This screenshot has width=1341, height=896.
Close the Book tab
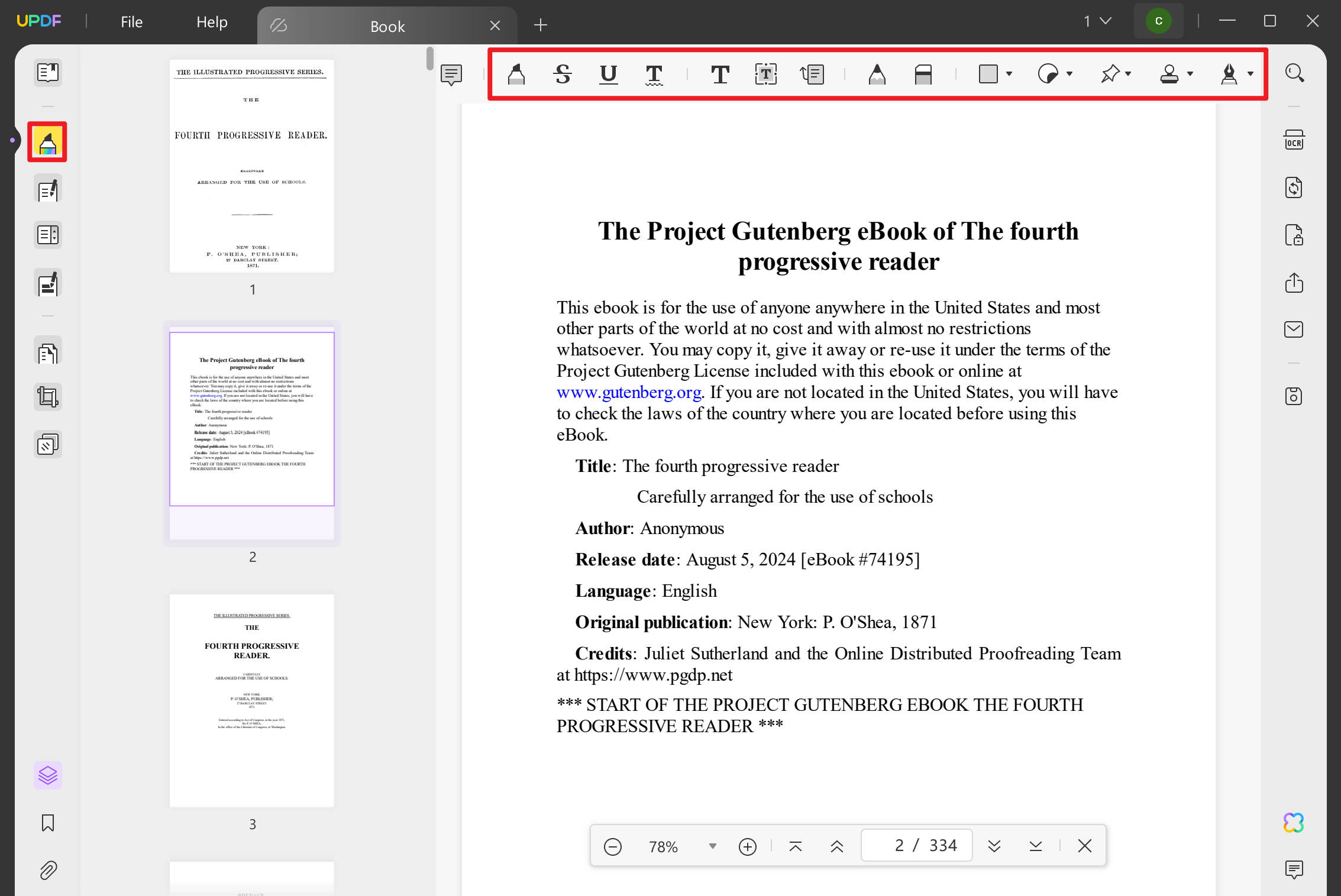pyautogui.click(x=495, y=25)
